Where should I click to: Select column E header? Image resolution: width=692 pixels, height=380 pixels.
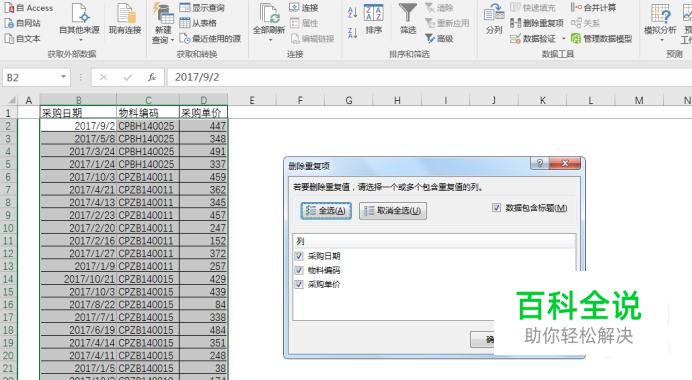click(252, 100)
